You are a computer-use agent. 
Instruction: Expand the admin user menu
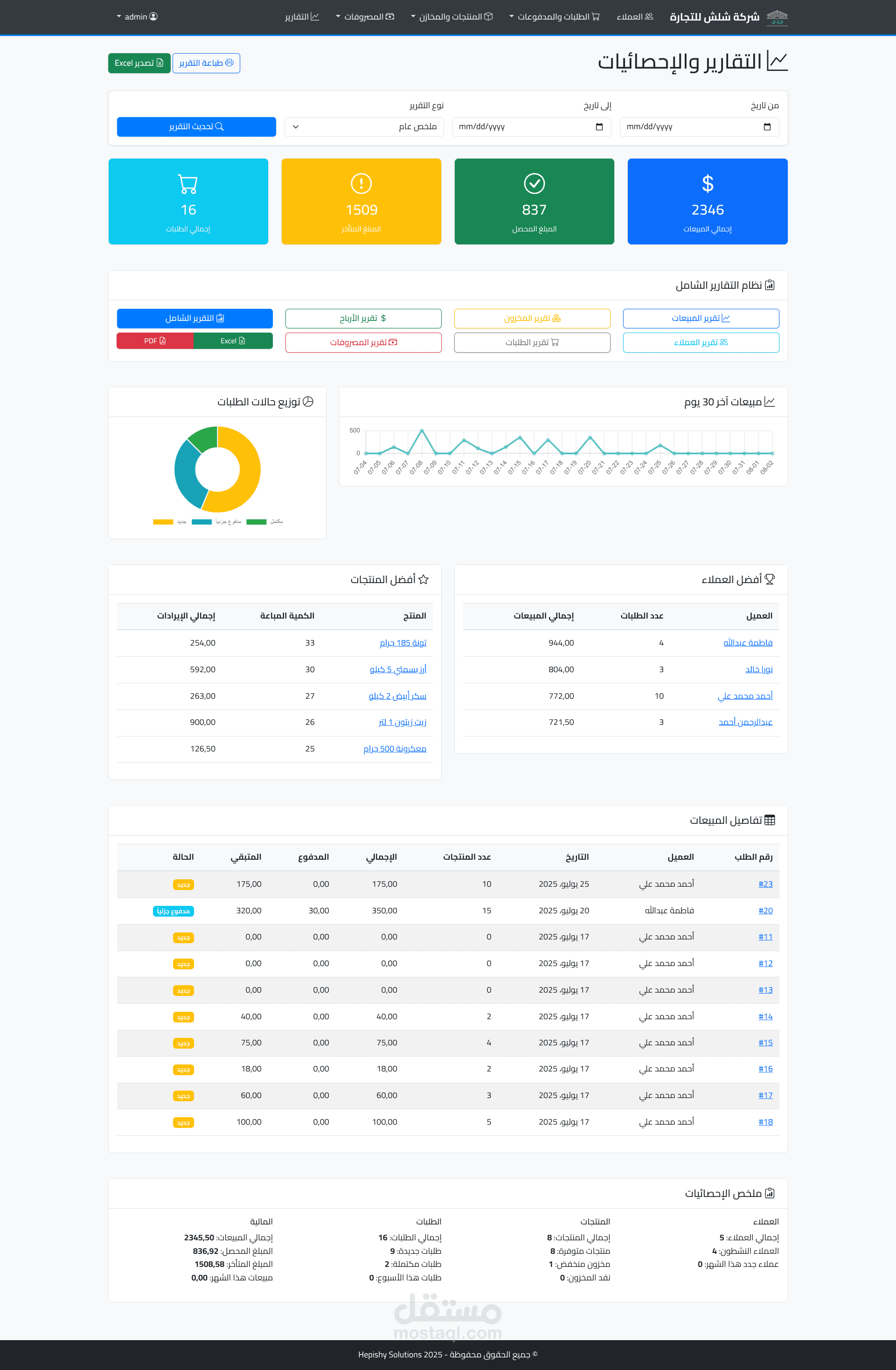(137, 17)
